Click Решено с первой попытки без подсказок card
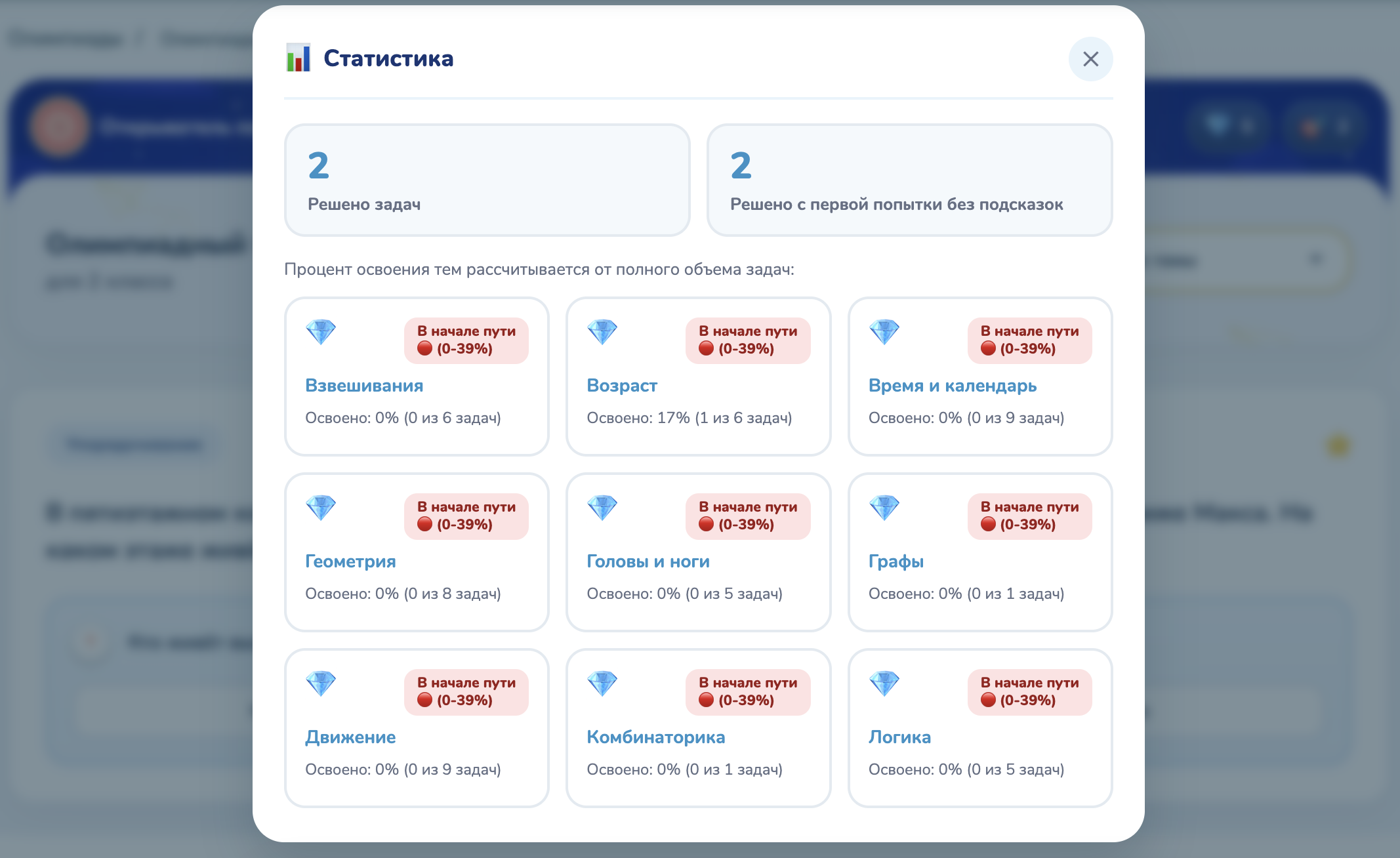1400x858 pixels. [909, 180]
